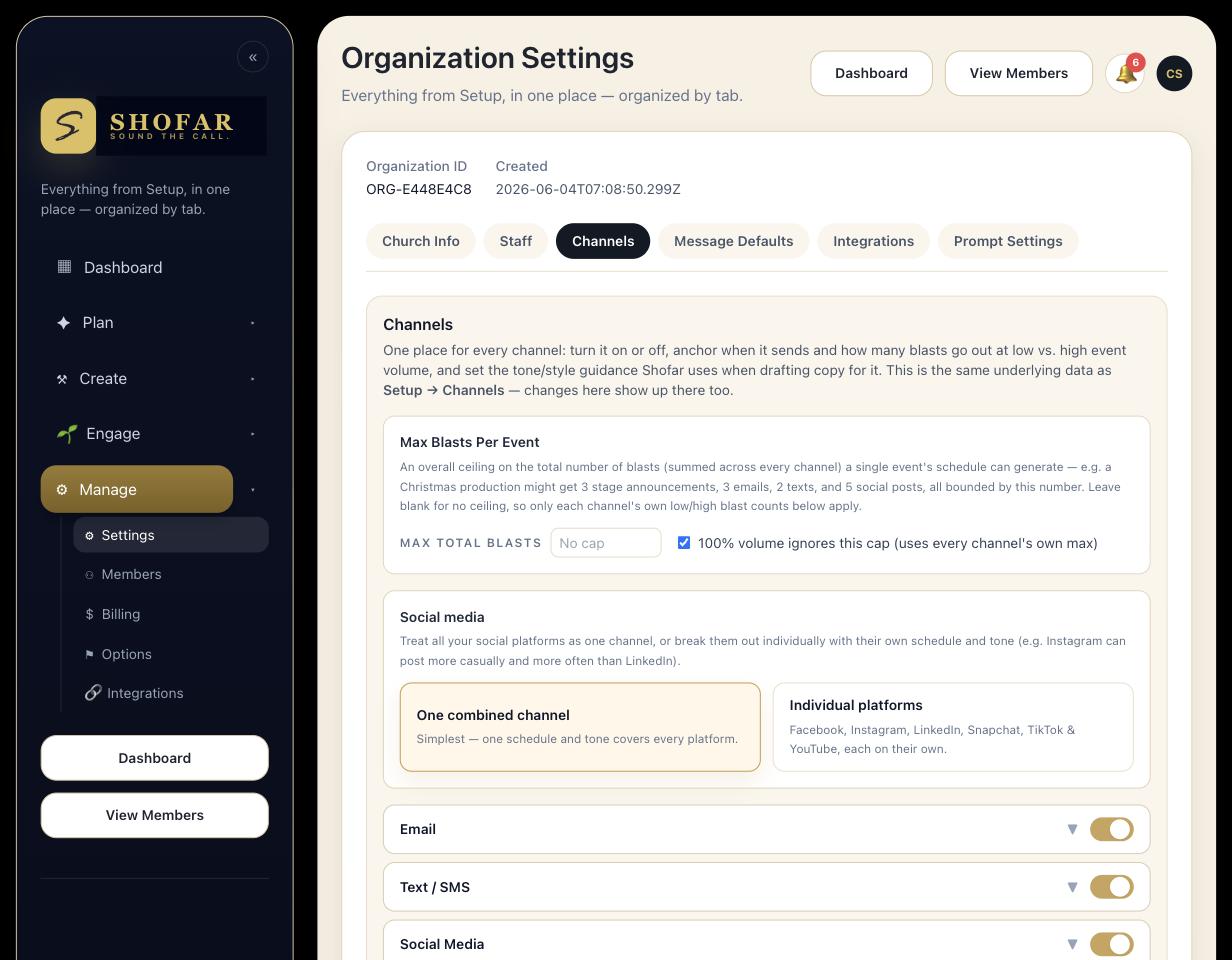1232x960 pixels.
Task: Open Dashboard in sidebar navigation
Action: pos(155,267)
